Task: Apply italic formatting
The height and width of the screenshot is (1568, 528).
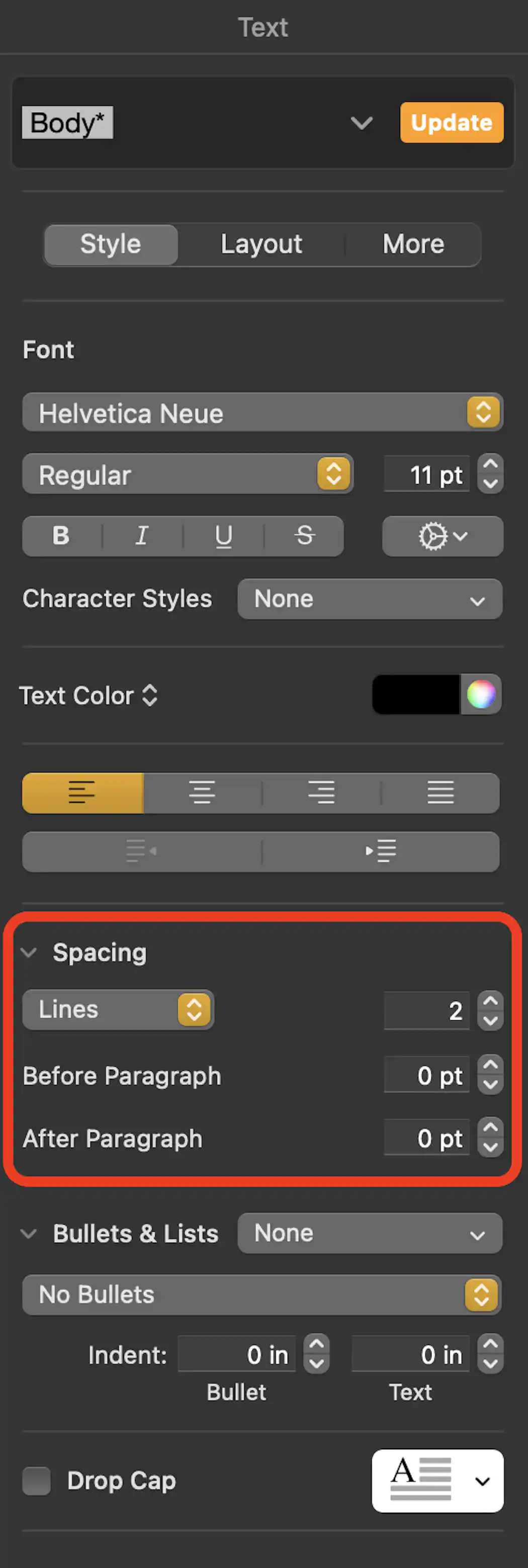Action: point(141,536)
